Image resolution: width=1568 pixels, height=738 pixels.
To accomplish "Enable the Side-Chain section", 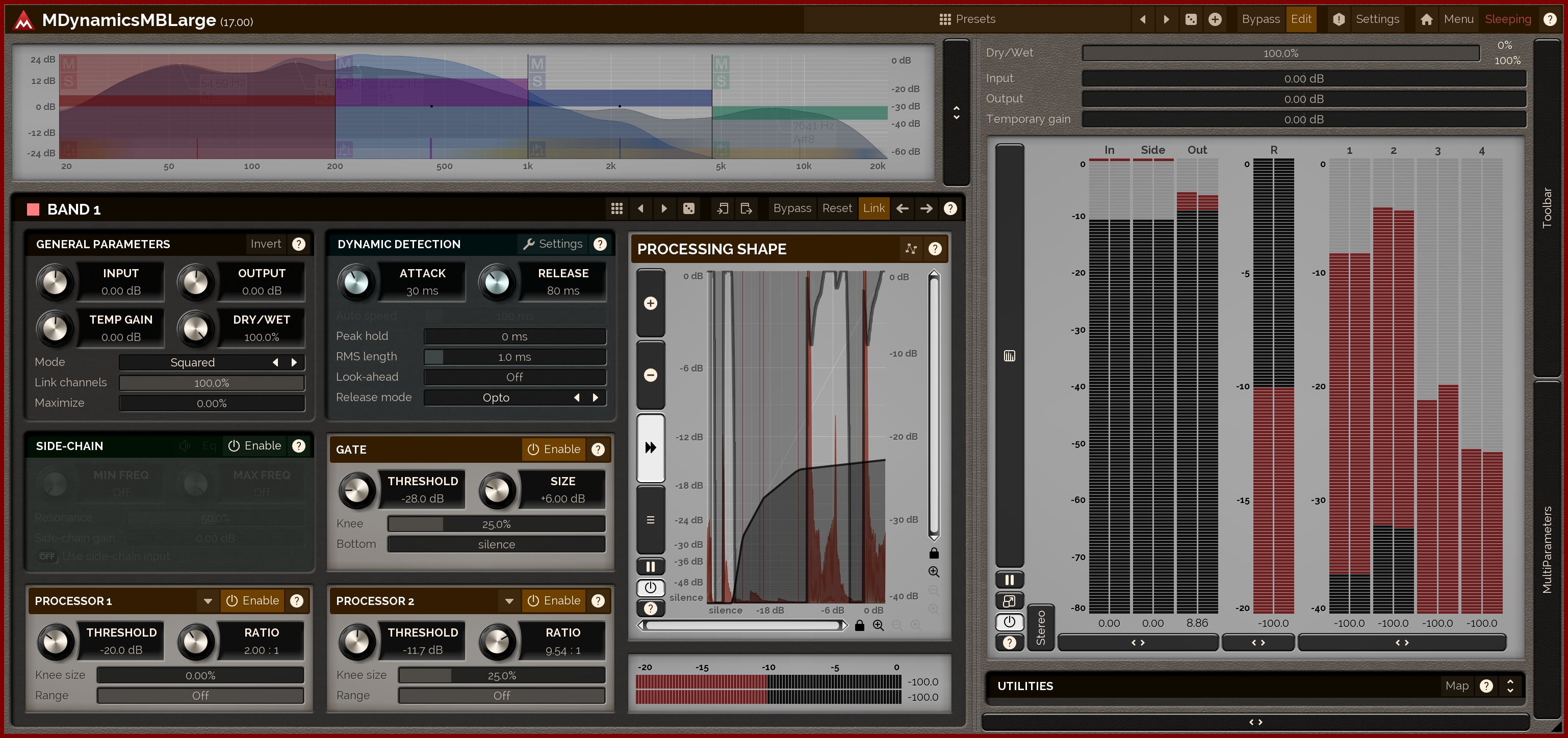I will [254, 445].
